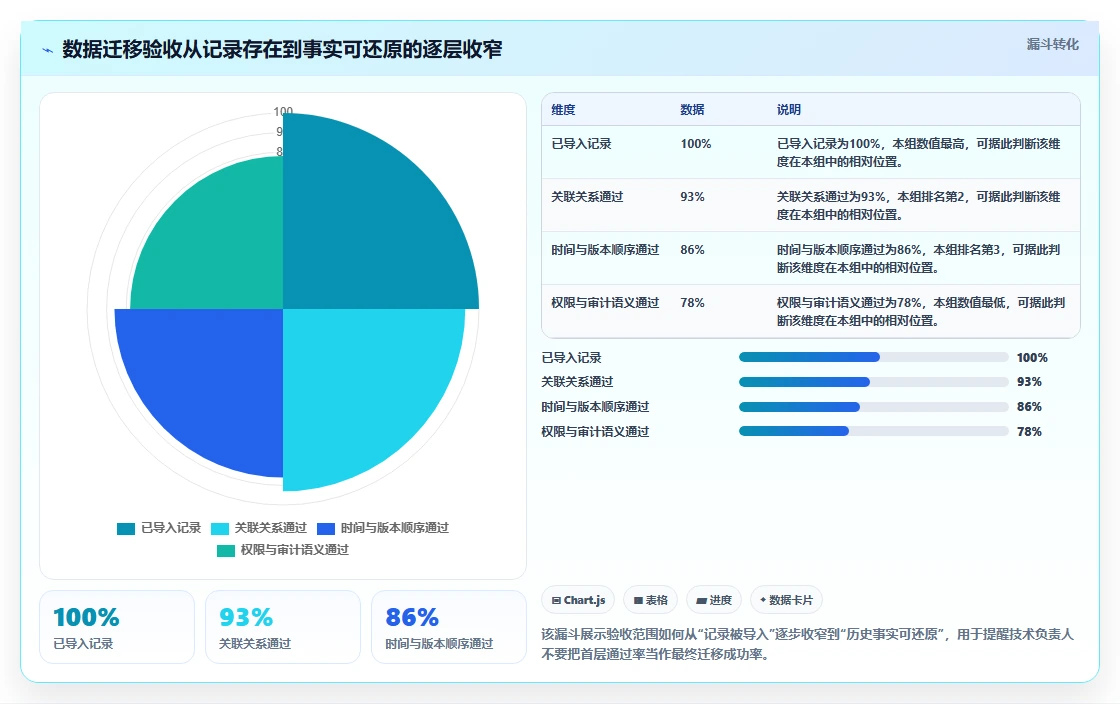Screen dimensions: 1120x704
Task: Click the 78% label beside progress bar
Action: click(x=1029, y=431)
